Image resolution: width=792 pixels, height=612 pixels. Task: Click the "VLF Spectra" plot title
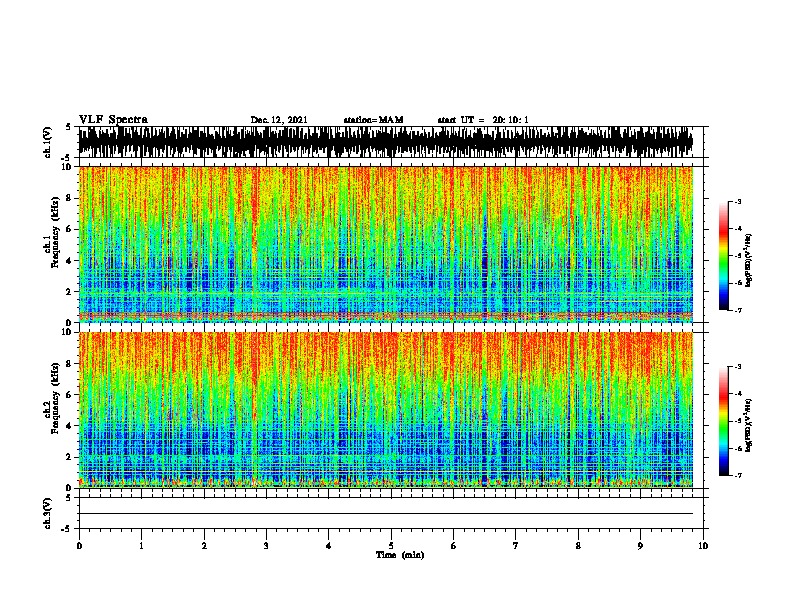(x=113, y=120)
